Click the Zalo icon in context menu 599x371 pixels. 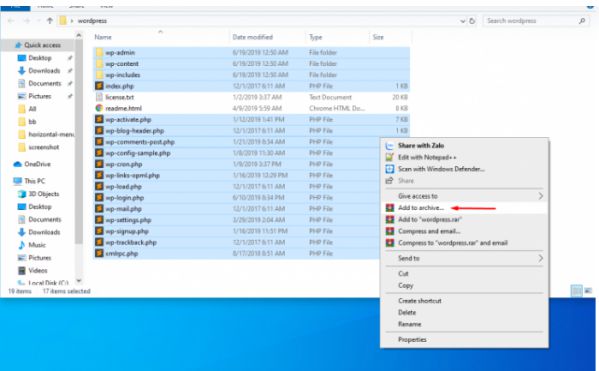390,146
